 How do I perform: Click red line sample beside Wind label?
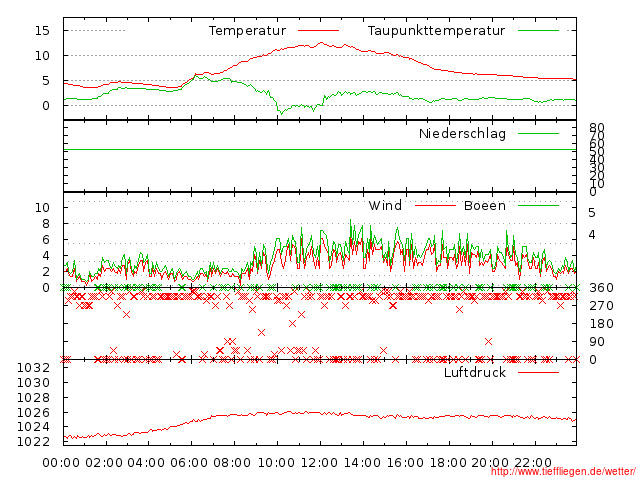435,205
